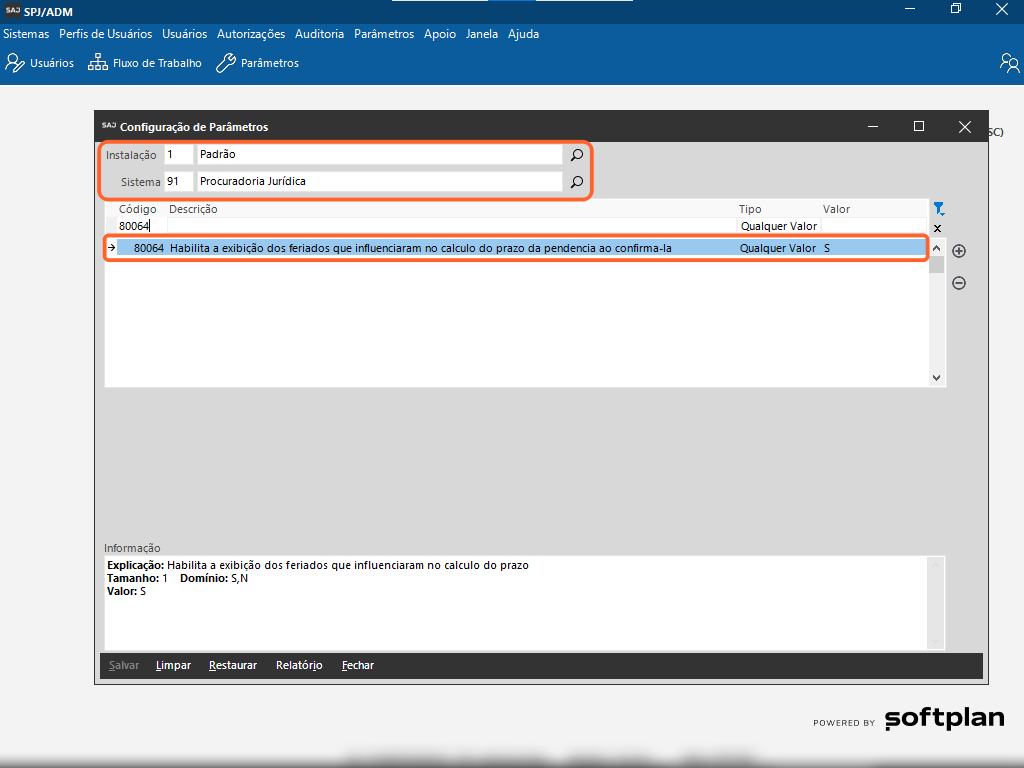Open the Auditoria menu

coord(319,34)
